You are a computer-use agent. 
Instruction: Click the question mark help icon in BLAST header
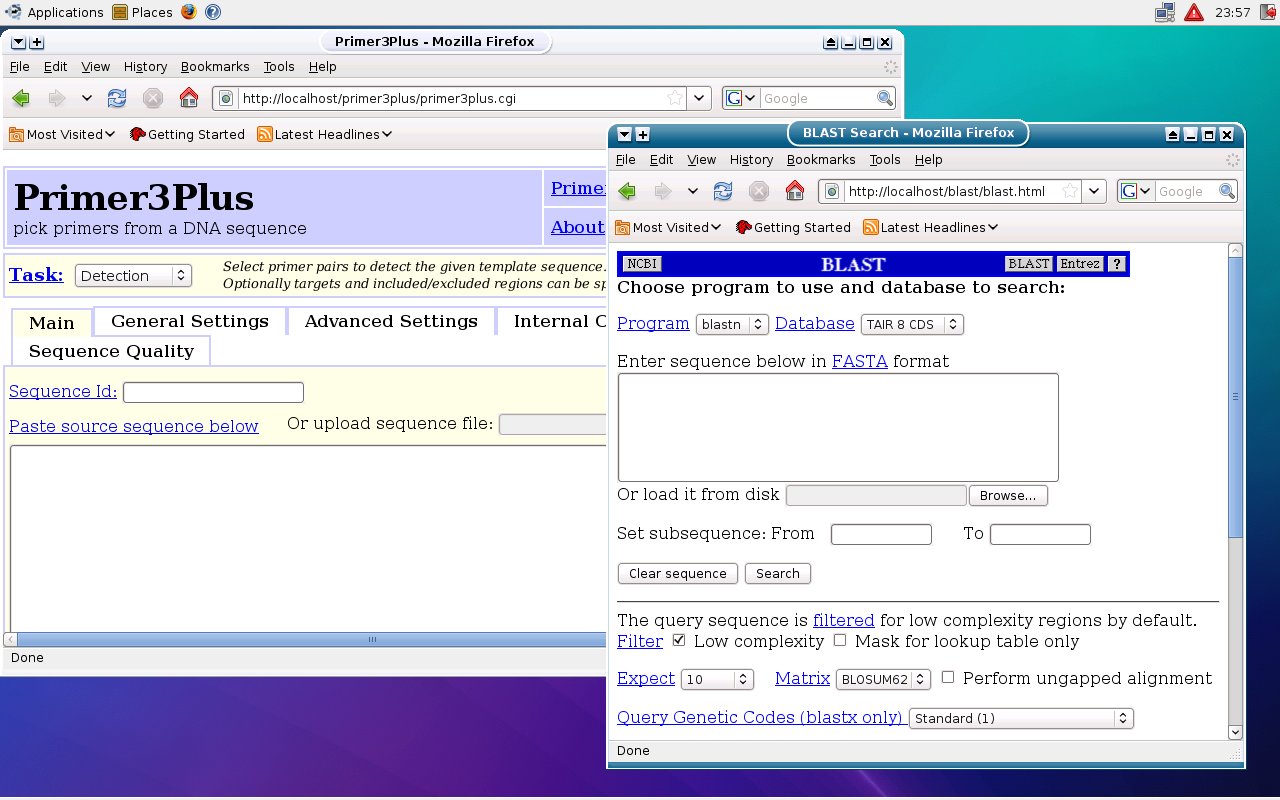tap(1117, 264)
